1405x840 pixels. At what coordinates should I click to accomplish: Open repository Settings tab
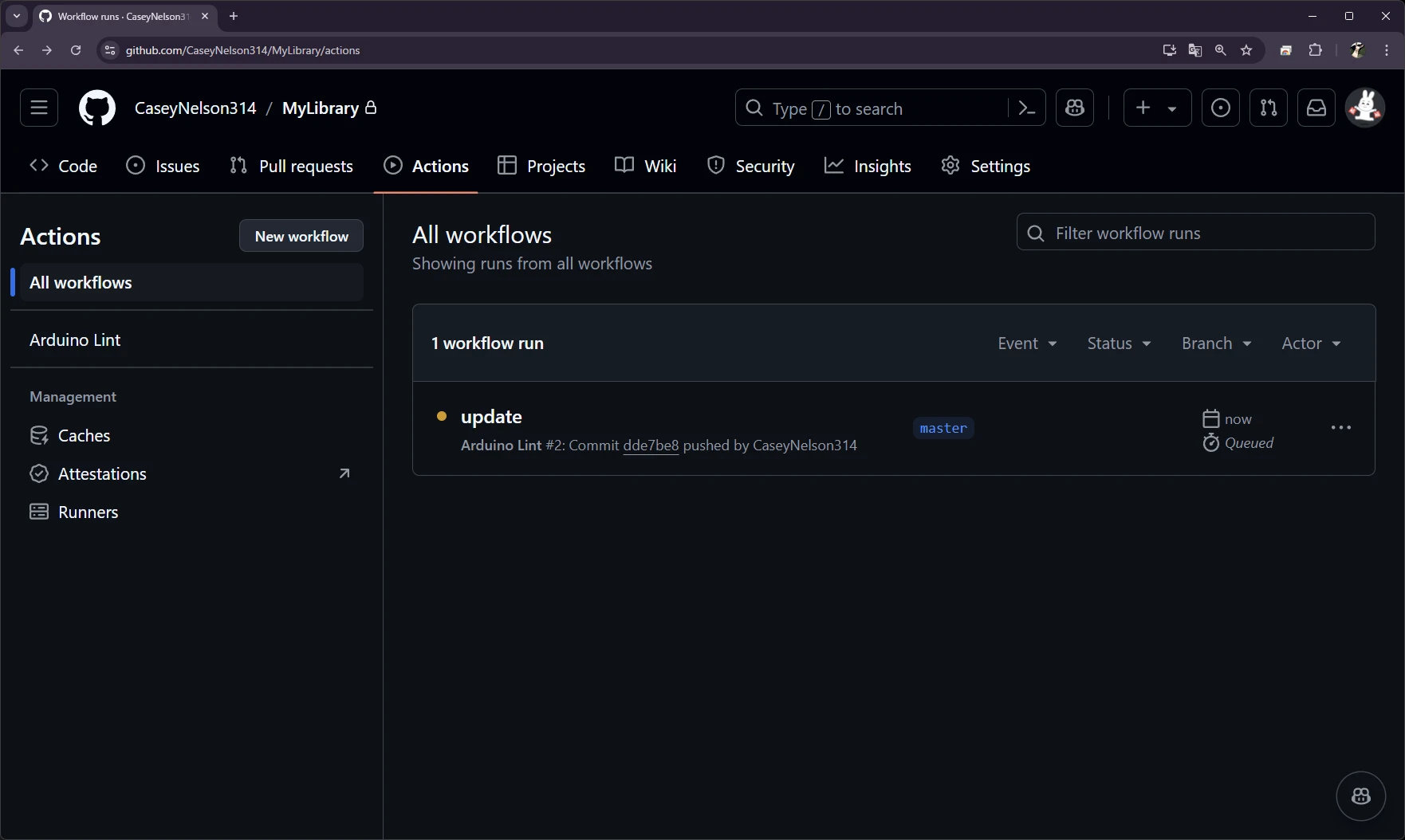coord(986,166)
